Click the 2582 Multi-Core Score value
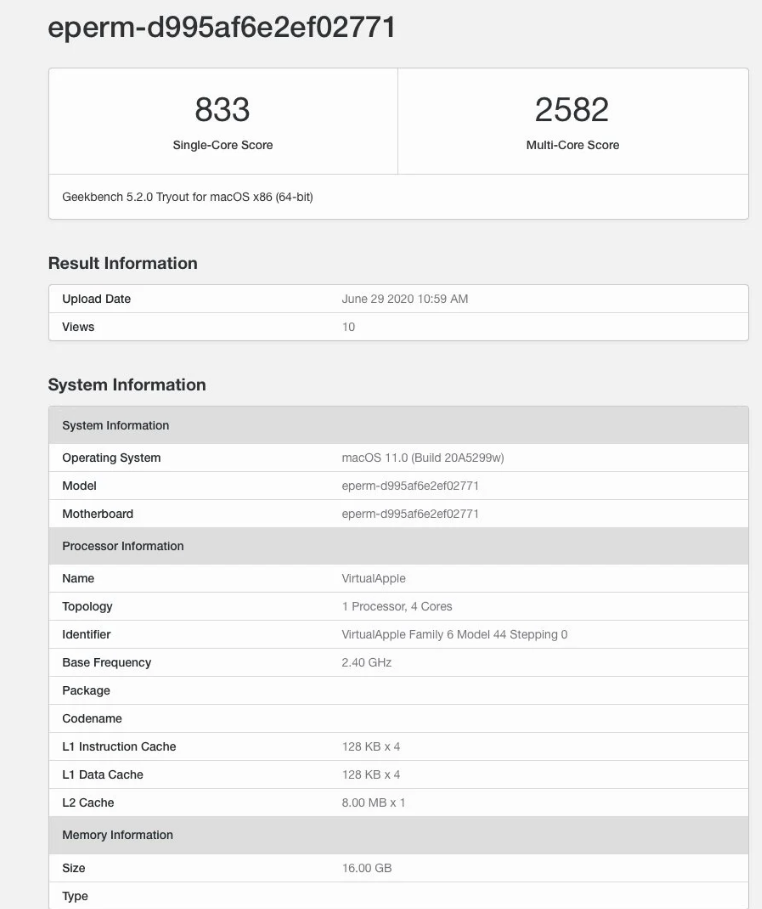This screenshot has width=762, height=909. pos(572,109)
